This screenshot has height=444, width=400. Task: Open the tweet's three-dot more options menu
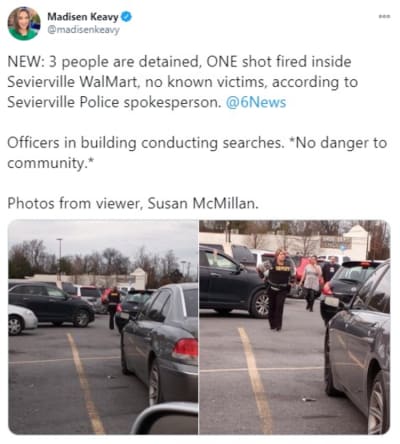click(x=384, y=16)
